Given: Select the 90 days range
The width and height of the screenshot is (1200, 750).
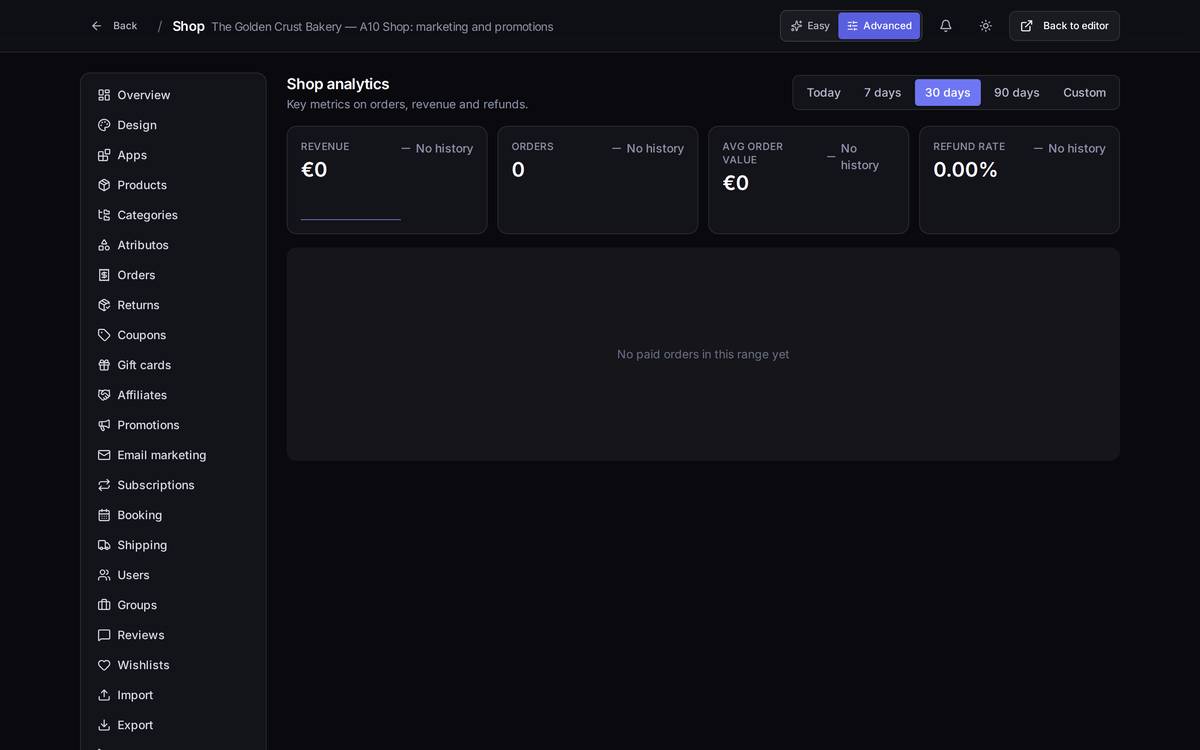Looking at the screenshot, I should [1017, 93].
